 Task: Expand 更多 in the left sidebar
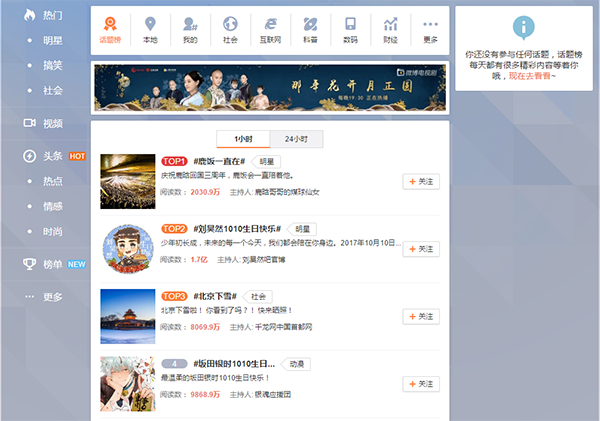[52, 297]
